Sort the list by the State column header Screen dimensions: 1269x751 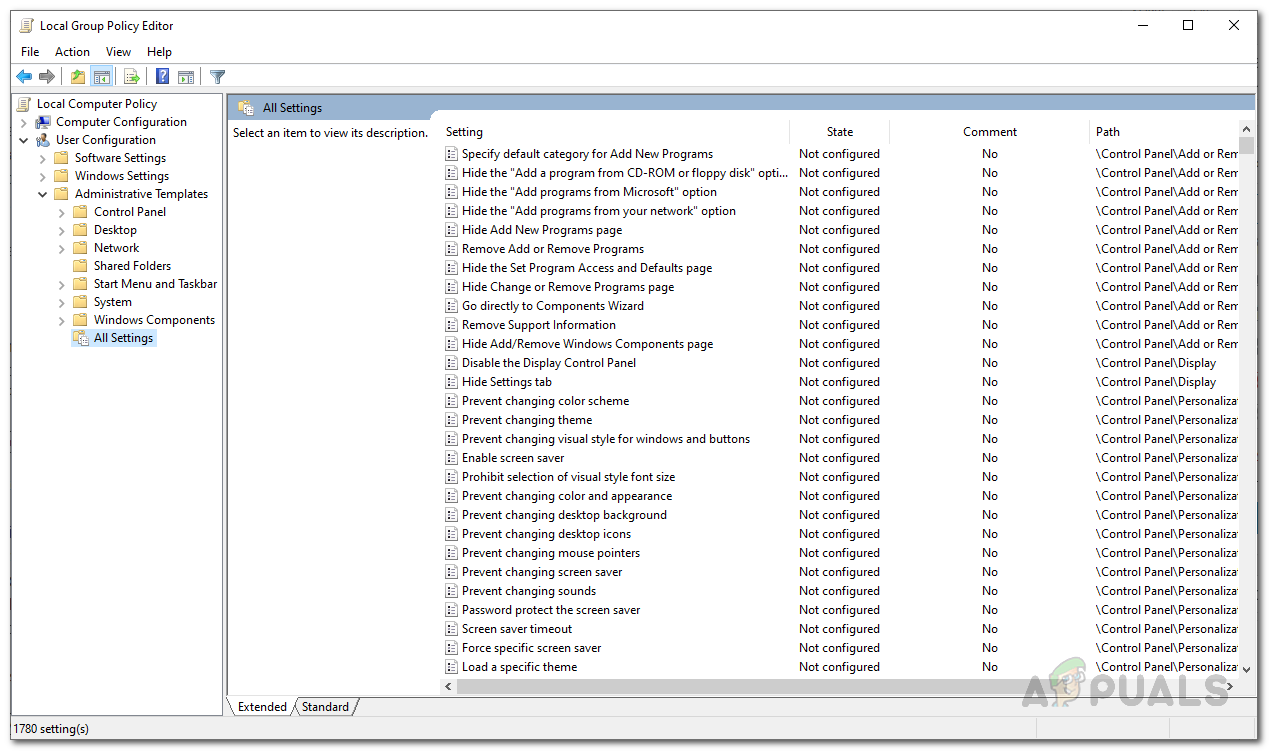[x=839, y=132]
